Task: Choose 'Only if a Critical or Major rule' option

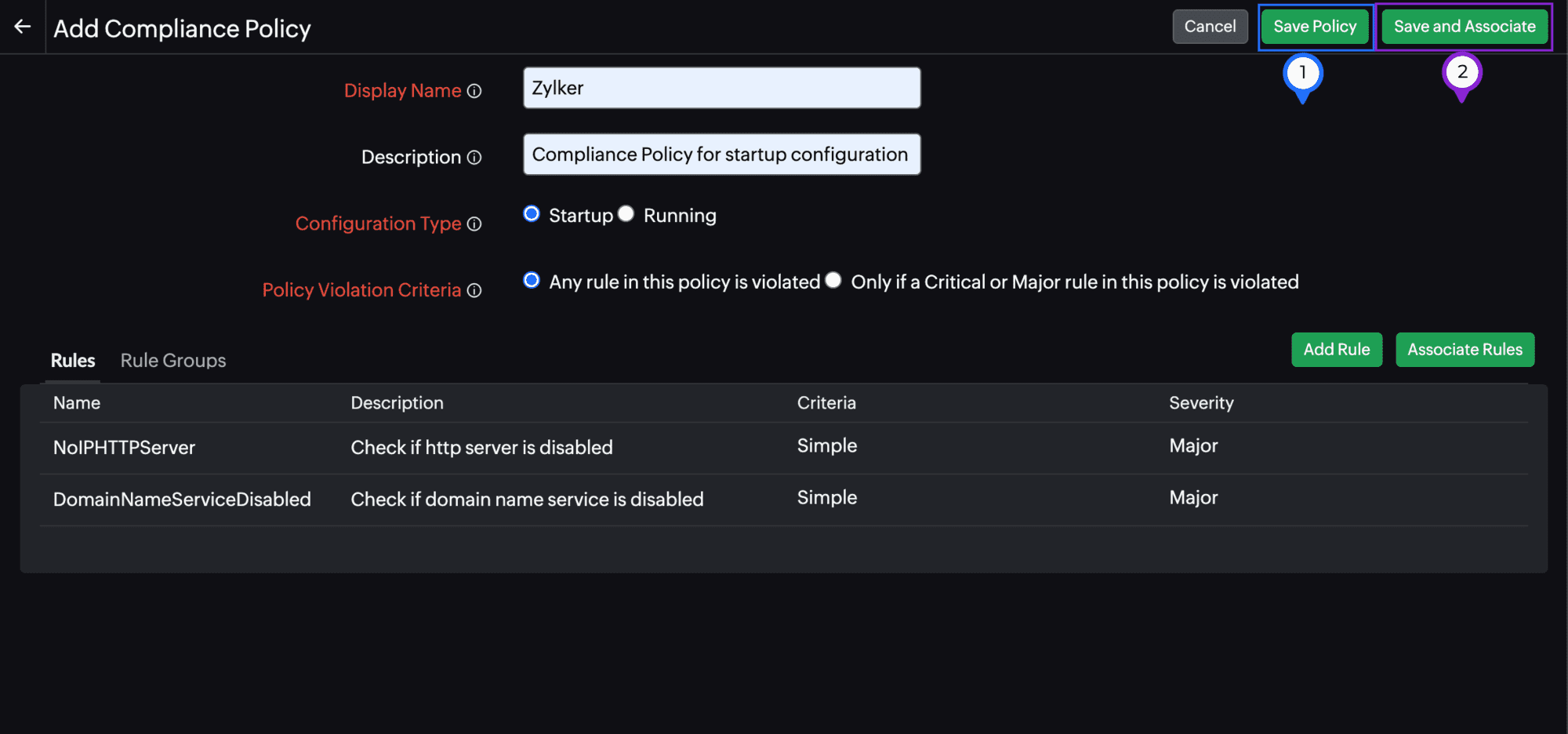Action: pyautogui.click(x=833, y=281)
